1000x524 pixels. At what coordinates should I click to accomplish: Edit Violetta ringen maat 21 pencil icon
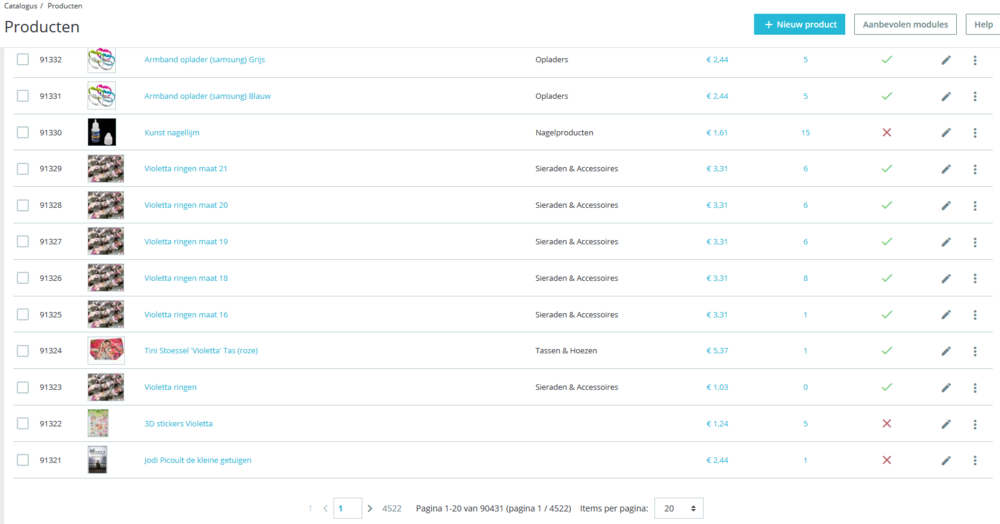click(946, 169)
